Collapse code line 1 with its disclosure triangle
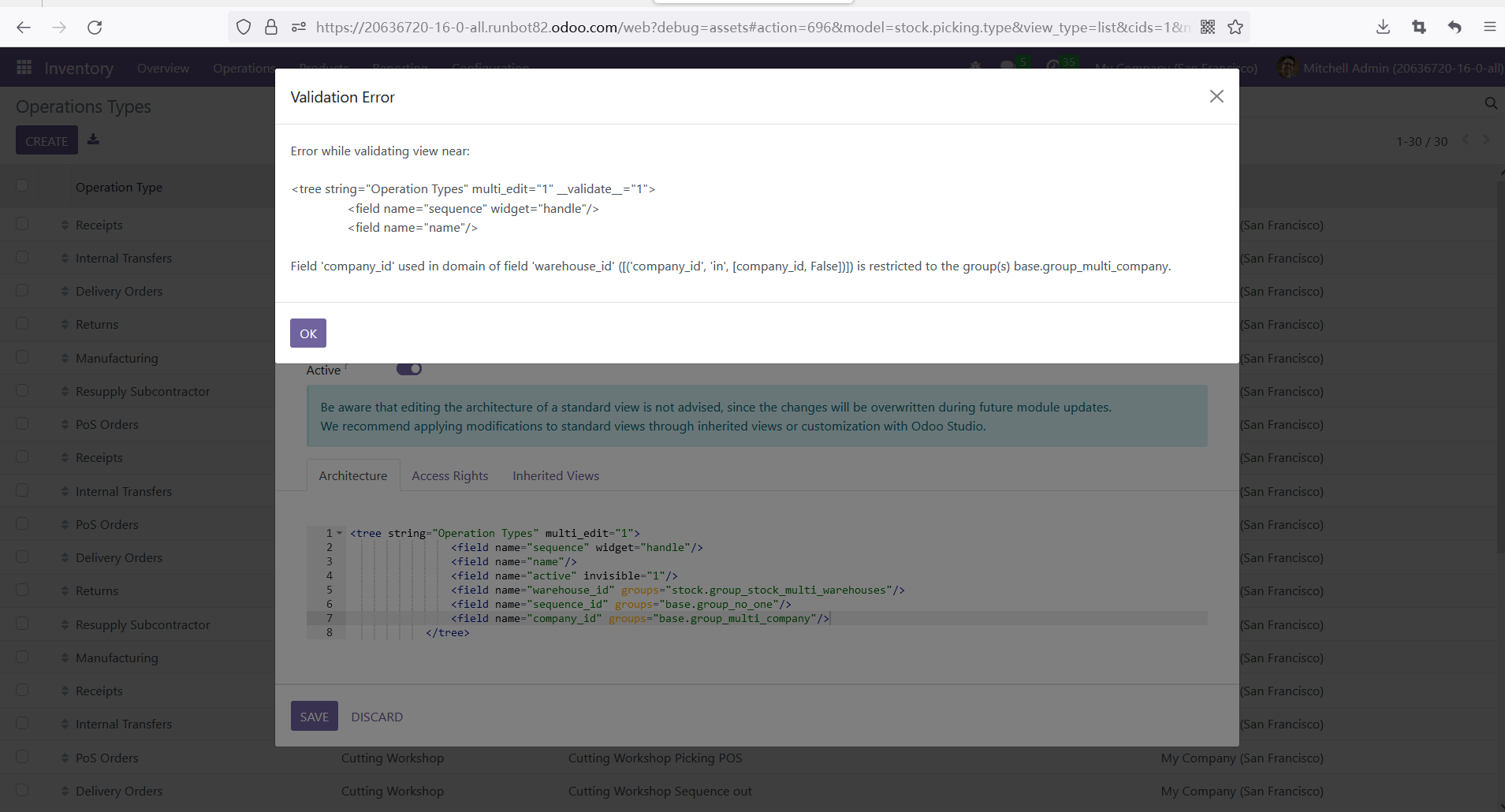Viewport: 1505px width, 812px height. (x=337, y=532)
